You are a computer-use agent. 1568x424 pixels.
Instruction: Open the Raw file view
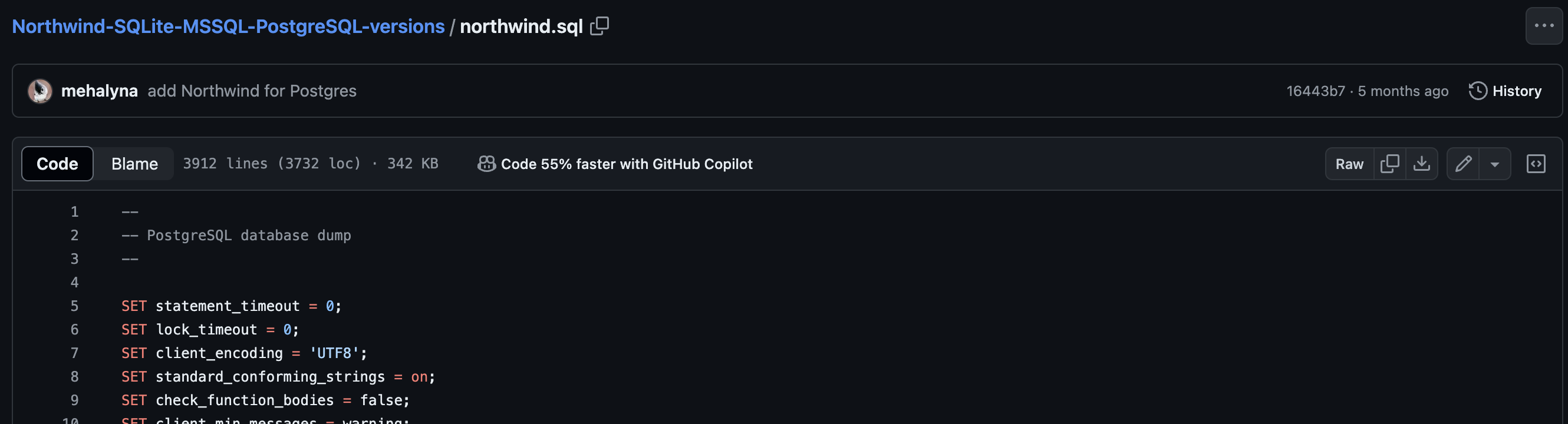click(1349, 164)
